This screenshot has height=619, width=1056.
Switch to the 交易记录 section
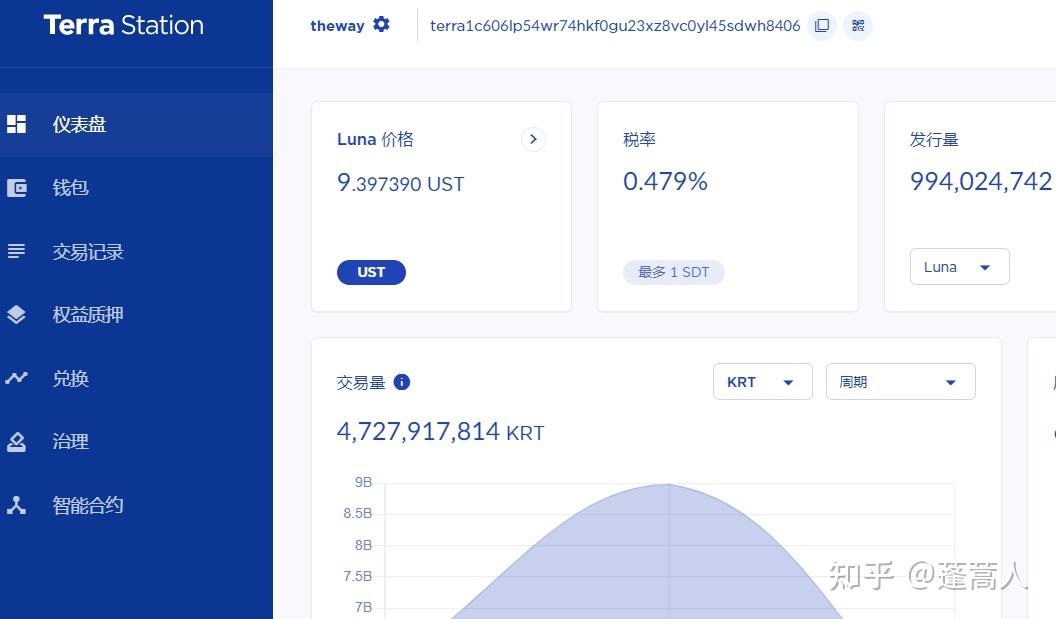coord(87,251)
